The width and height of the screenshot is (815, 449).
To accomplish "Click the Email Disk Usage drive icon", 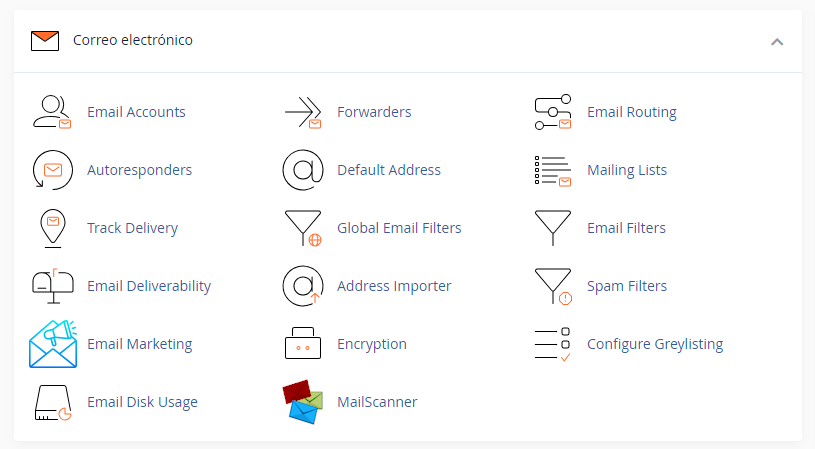I will pos(52,402).
